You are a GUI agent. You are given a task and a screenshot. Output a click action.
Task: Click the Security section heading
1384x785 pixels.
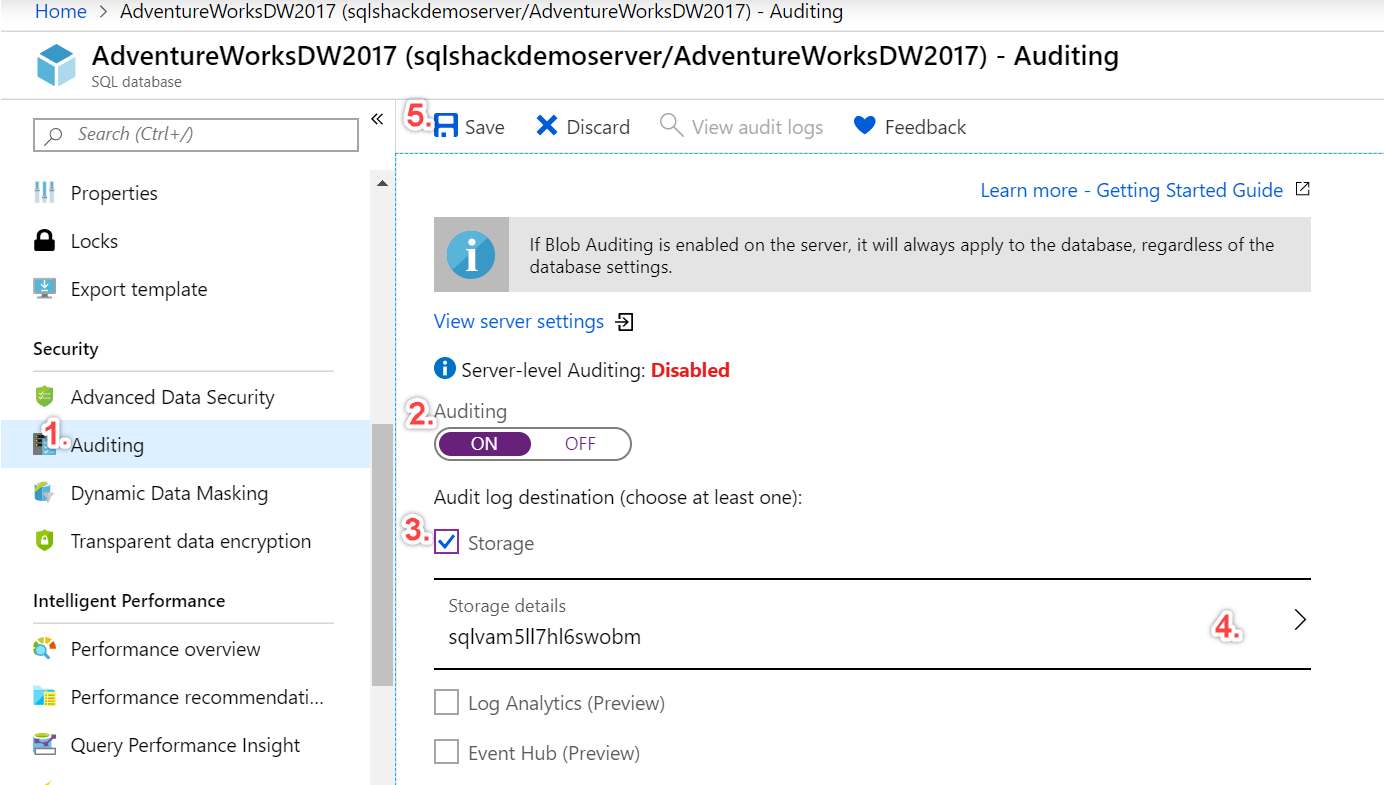65,348
